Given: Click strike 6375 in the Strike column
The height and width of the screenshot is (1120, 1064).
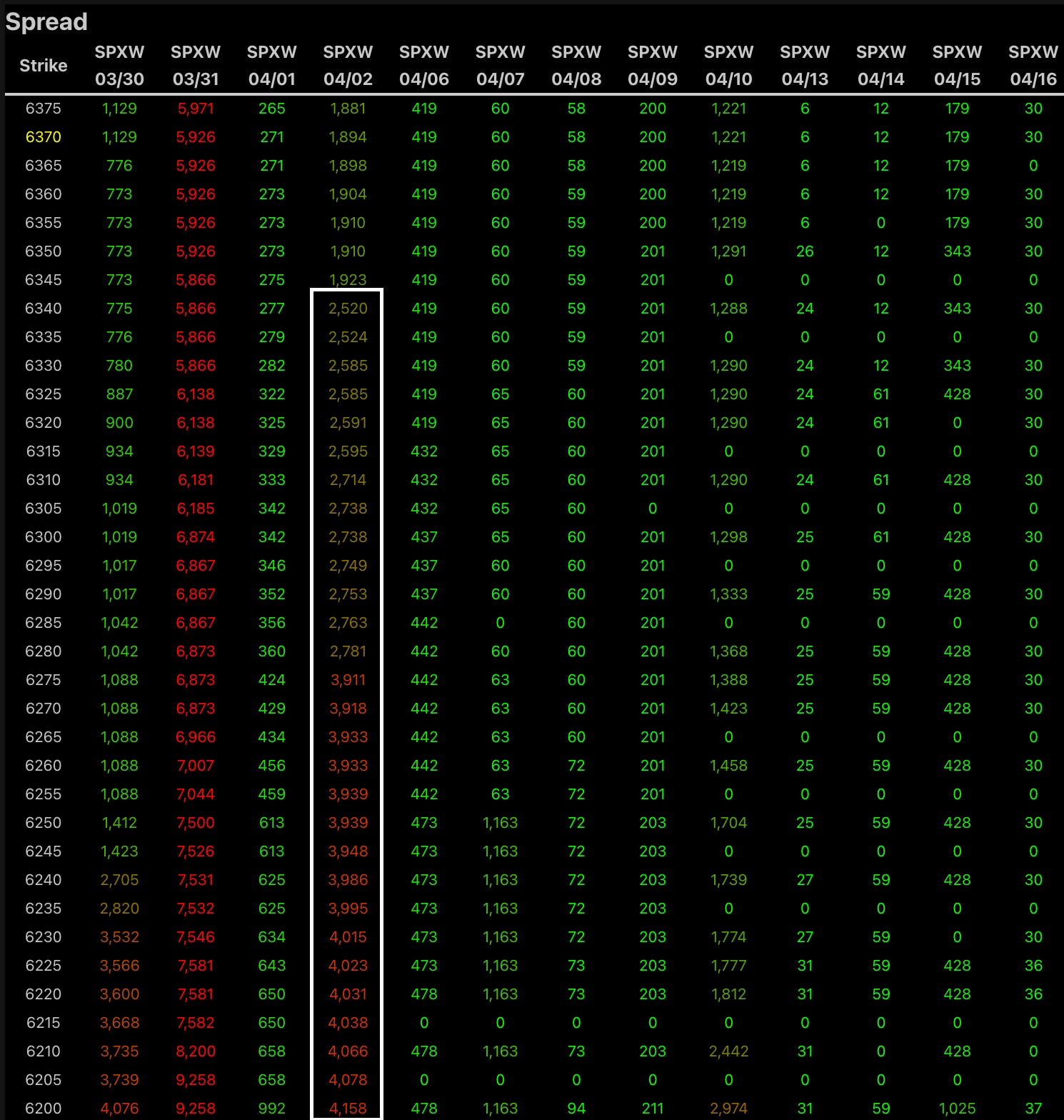Looking at the screenshot, I should pyautogui.click(x=44, y=109).
